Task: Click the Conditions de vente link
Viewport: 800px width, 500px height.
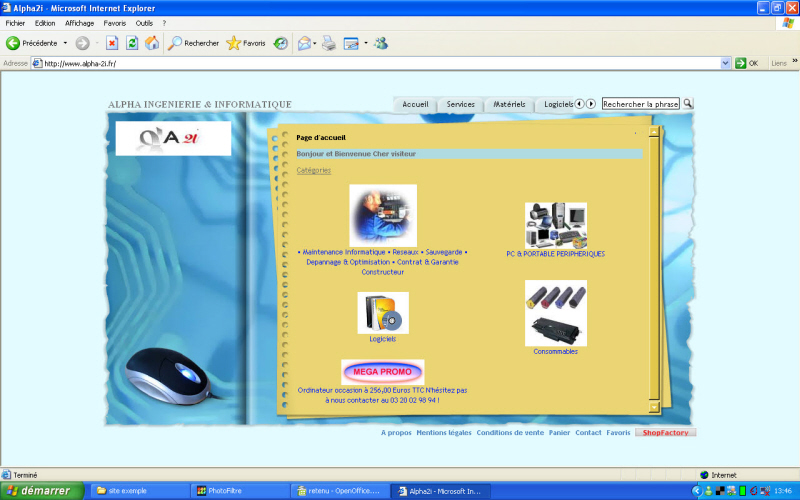Action: coord(510,433)
